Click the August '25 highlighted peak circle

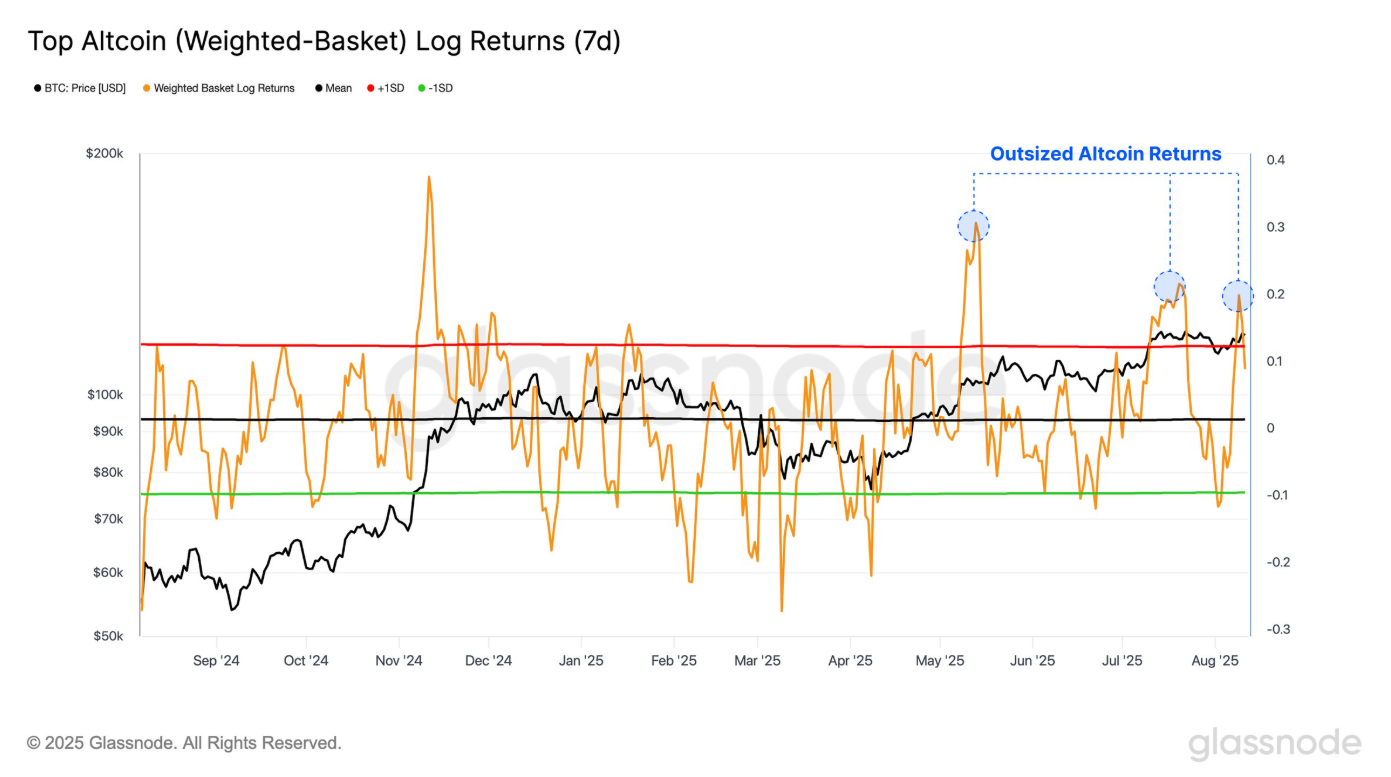[x=1238, y=296]
